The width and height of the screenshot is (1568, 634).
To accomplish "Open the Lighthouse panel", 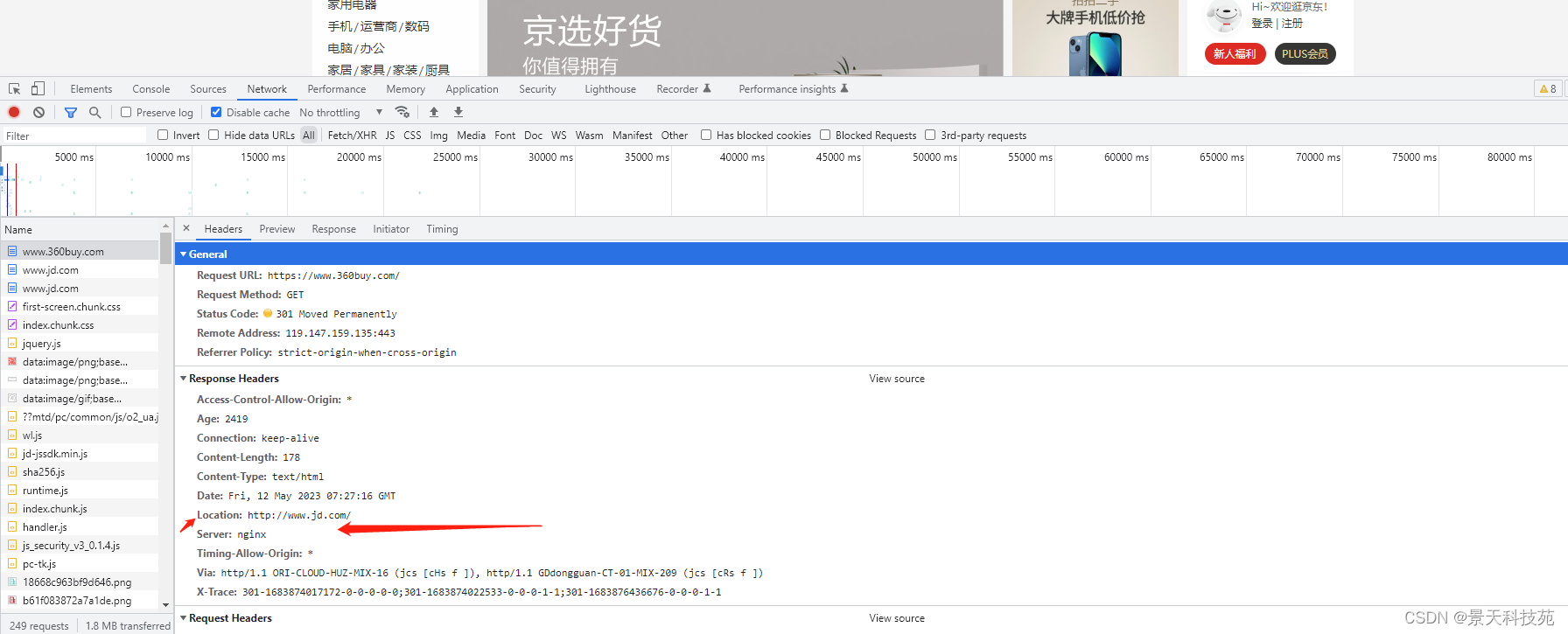I will point(610,89).
